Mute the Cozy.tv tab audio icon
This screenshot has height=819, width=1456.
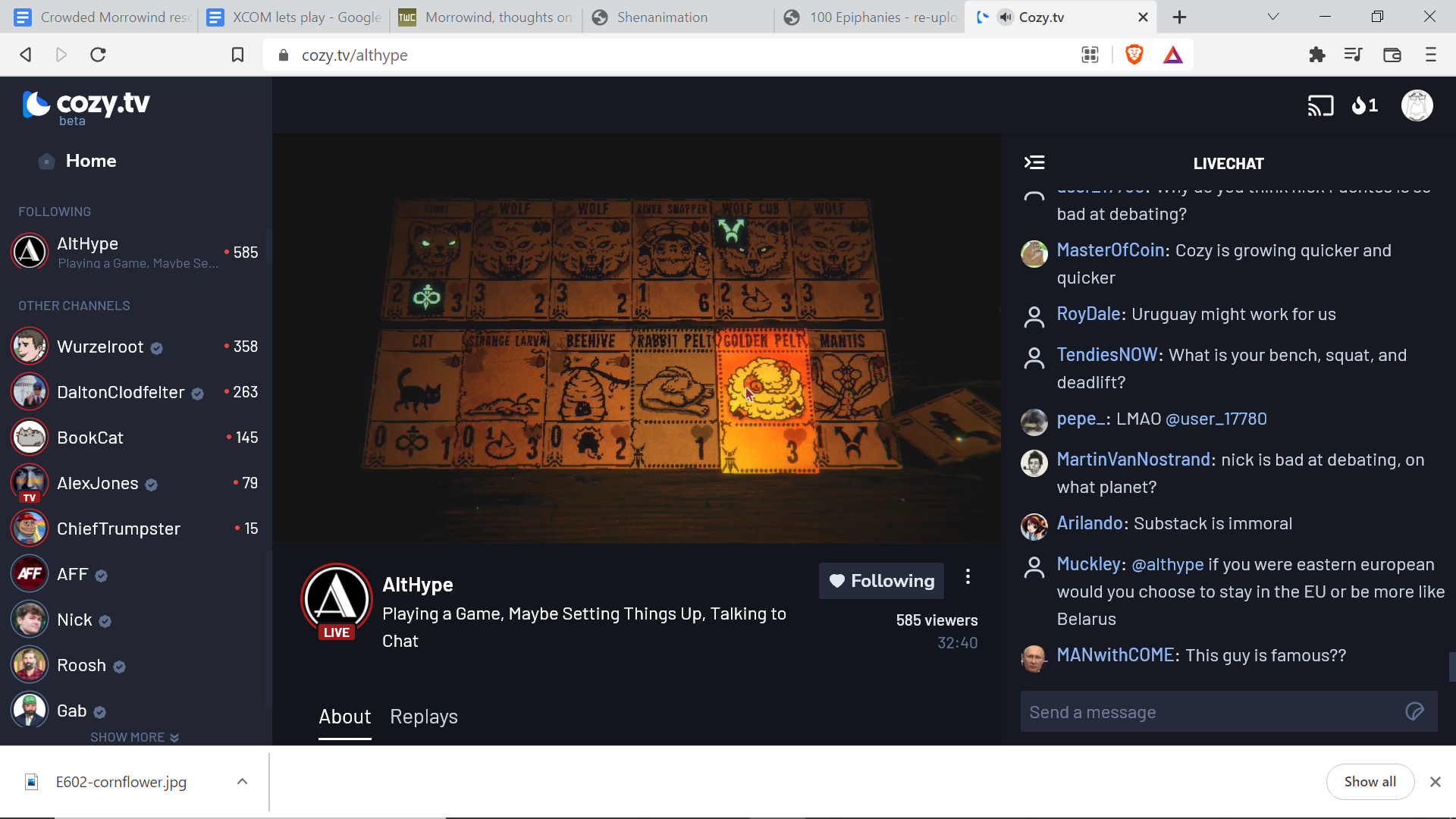[1006, 17]
